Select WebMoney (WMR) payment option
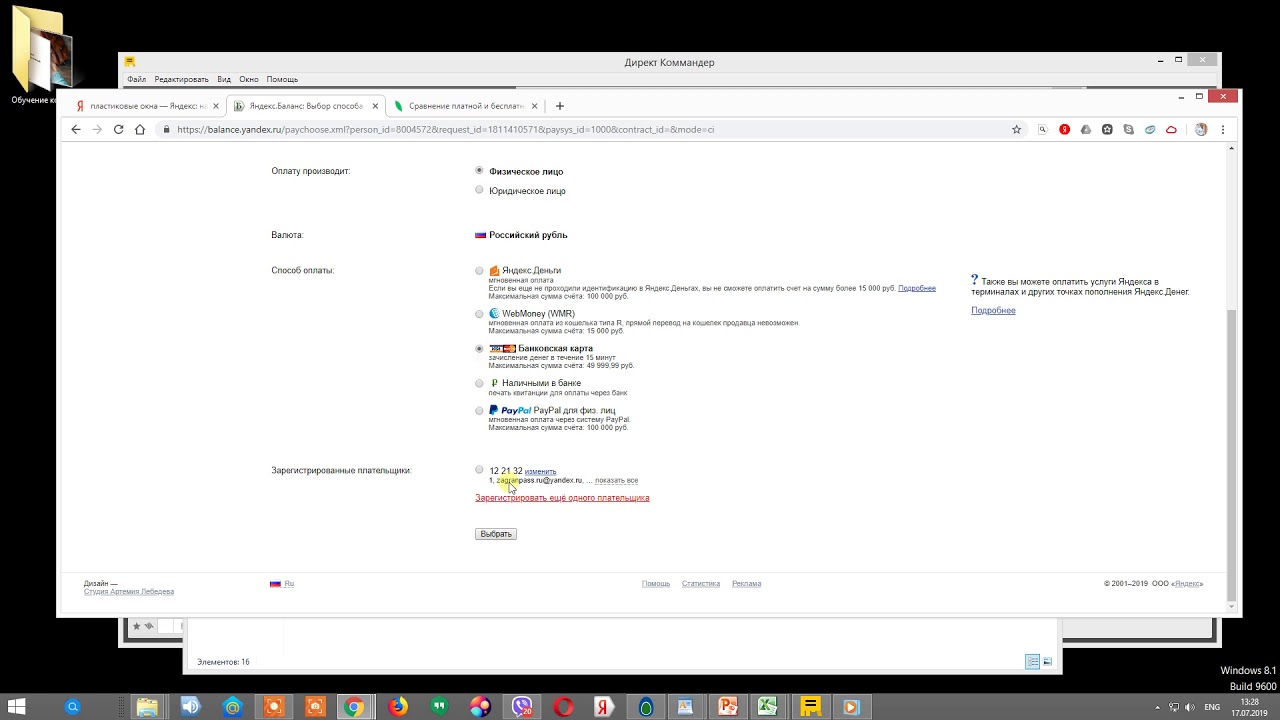Image resolution: width=1280 pixels, height=720 pixels. (479, 314)
